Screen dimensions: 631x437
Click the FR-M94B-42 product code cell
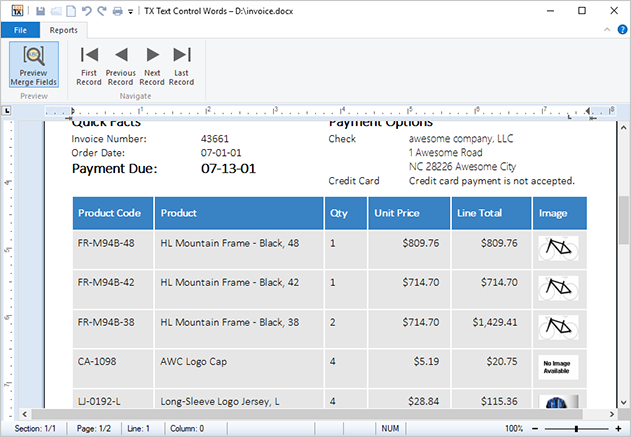(x=113, y=289)
